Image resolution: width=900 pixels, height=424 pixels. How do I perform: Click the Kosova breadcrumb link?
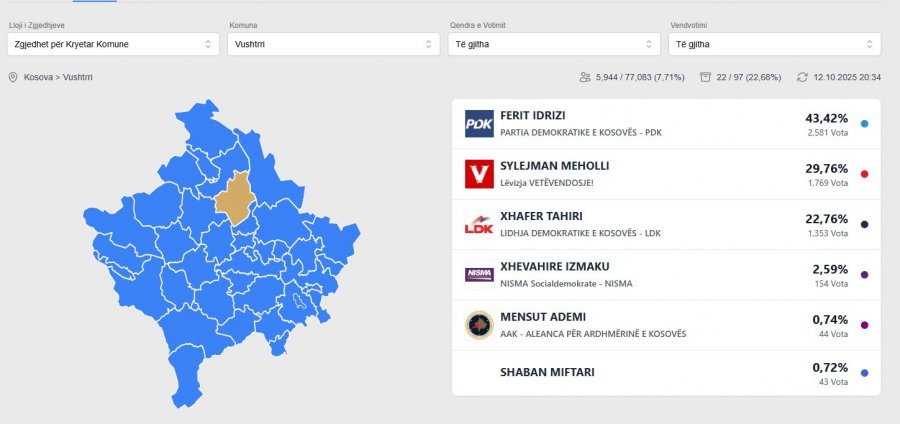coord(38,77)
